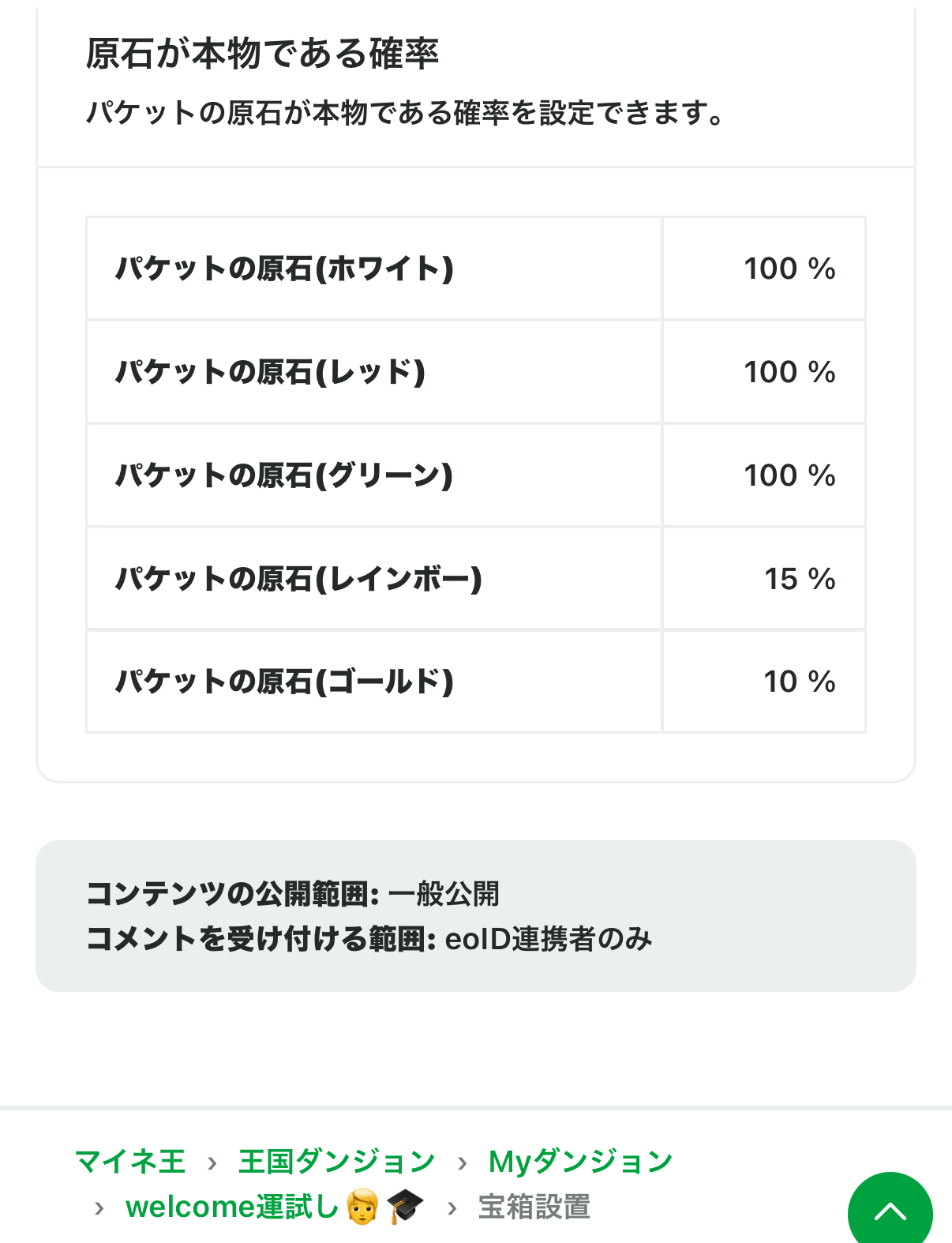The width and height of the screenshot is (952, 1243).
Task: Click the 10 % value for ゴールド
Action: coord(799,682)
